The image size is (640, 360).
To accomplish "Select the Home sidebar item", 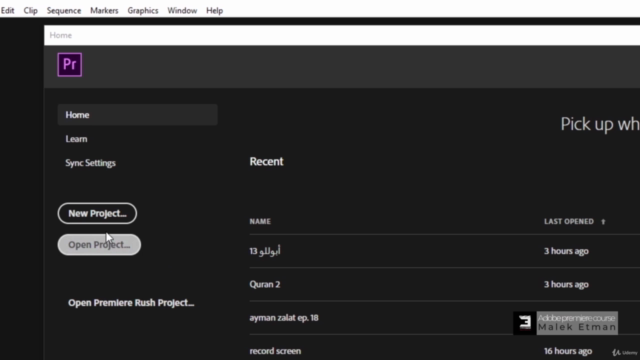I will (138, 115).
